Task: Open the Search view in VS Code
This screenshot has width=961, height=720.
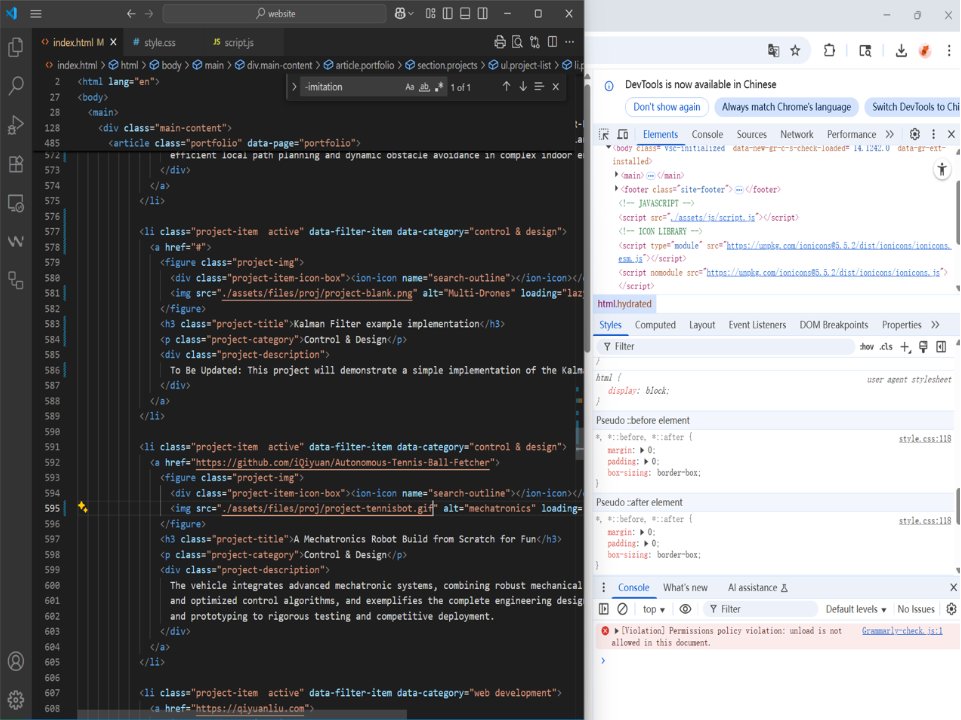Action: (x=16, y=85)
